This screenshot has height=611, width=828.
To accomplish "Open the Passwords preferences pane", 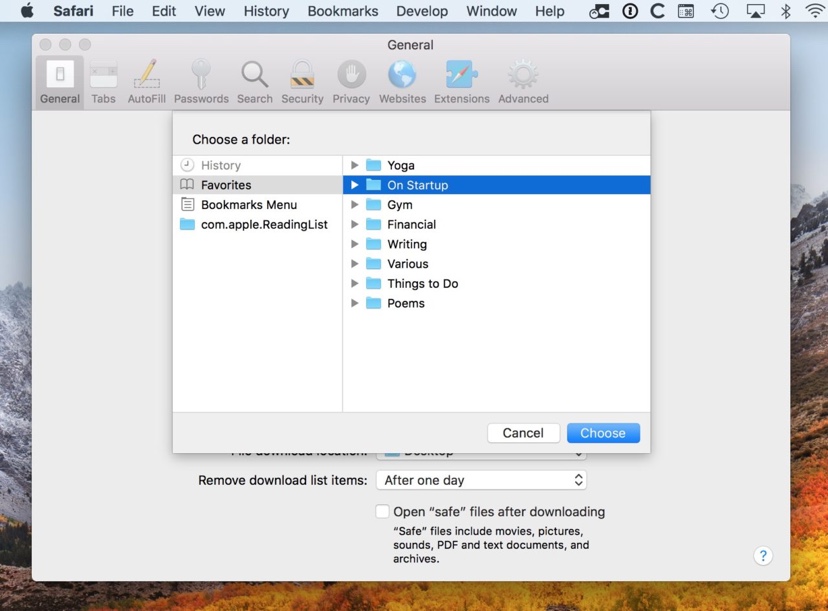I will coord(201,82).
